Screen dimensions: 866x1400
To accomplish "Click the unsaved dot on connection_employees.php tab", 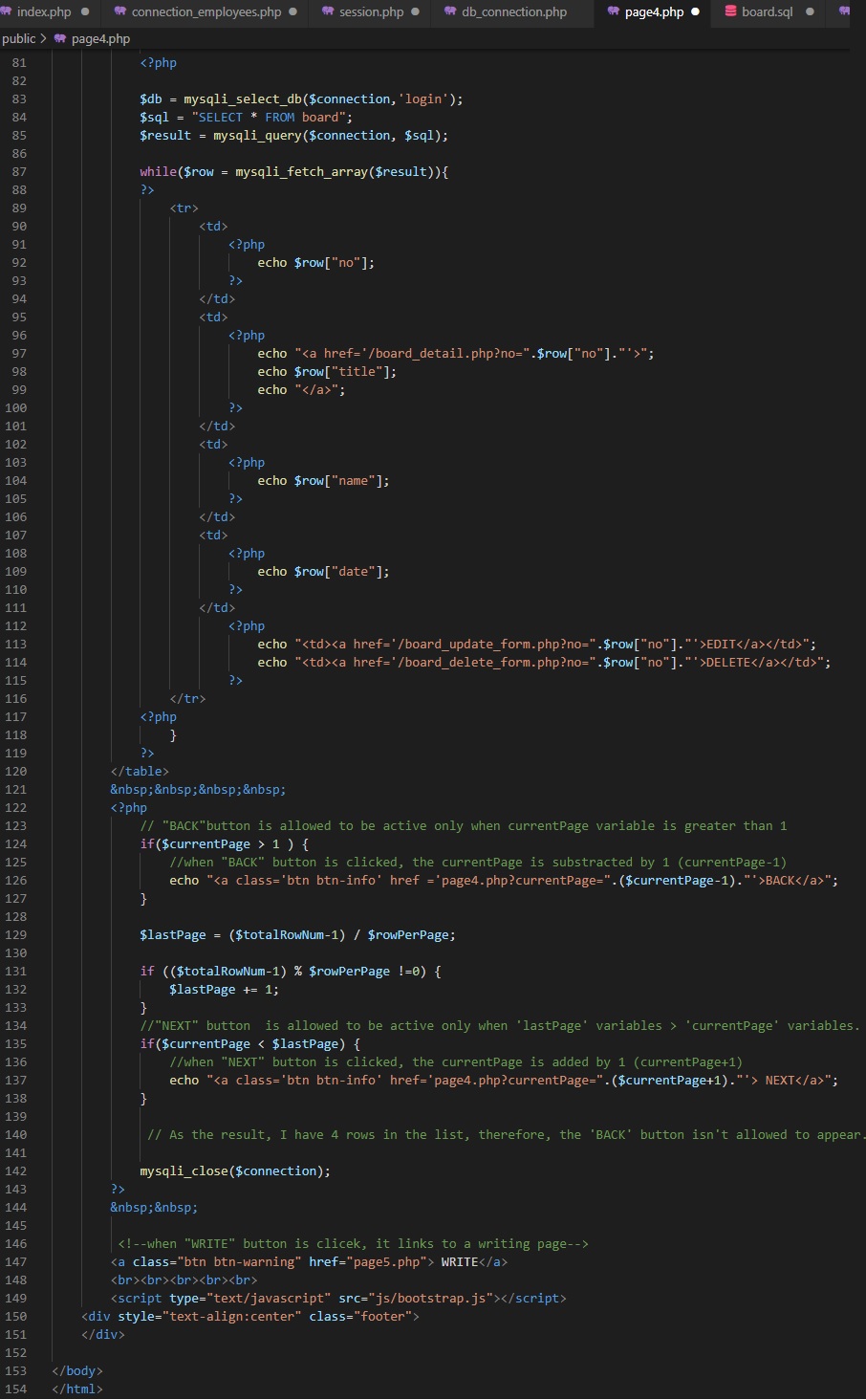I will 292,12.
